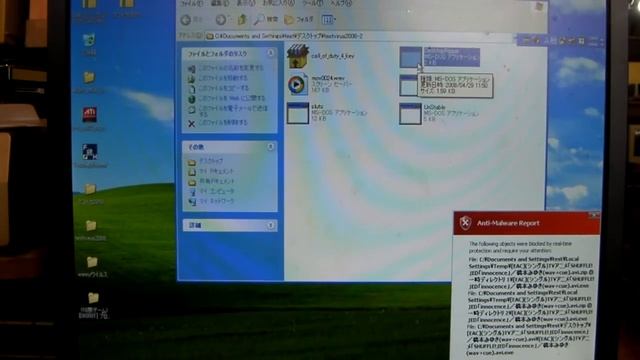640x360 pixels.
Task: Open the view mode dropdown button
Action: [329, 19]
